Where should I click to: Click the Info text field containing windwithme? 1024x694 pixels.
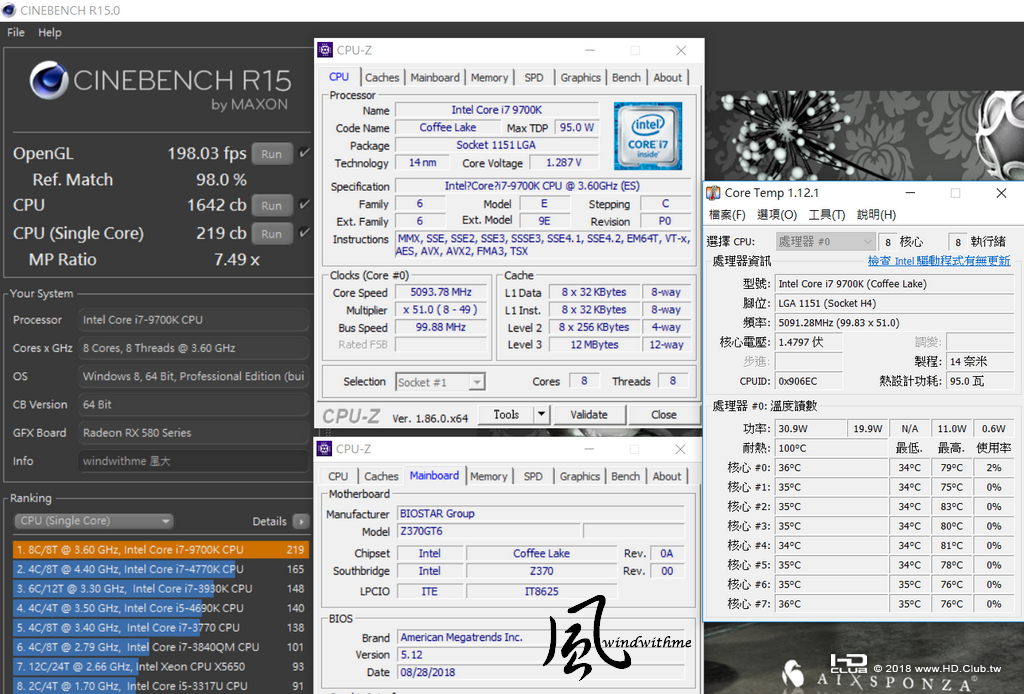click(194, 461)
